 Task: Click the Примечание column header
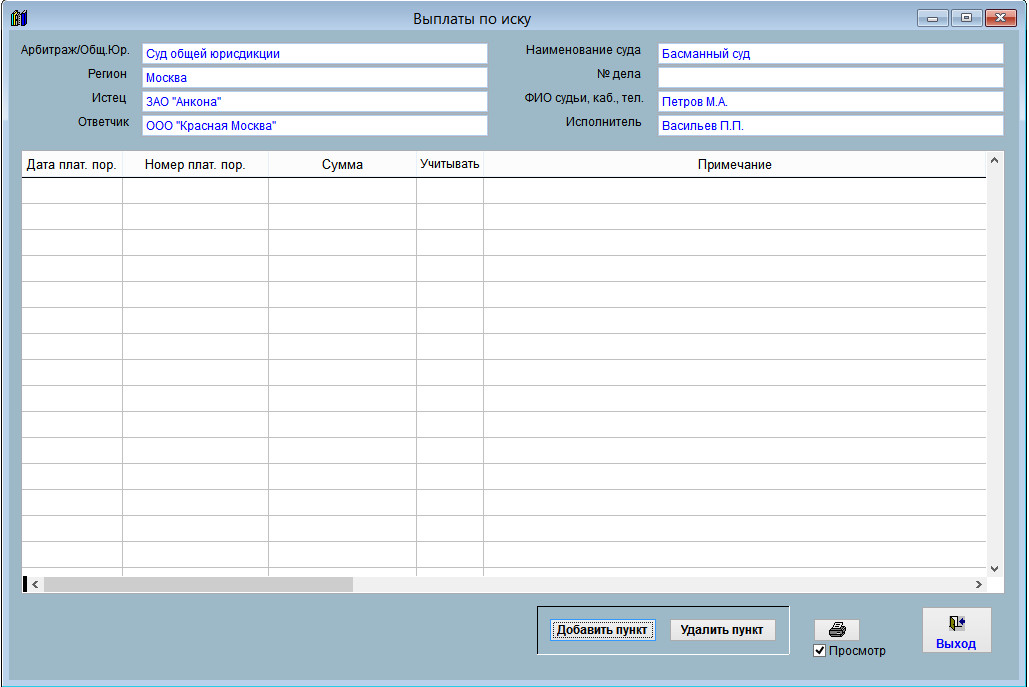(x=734, y=165)
